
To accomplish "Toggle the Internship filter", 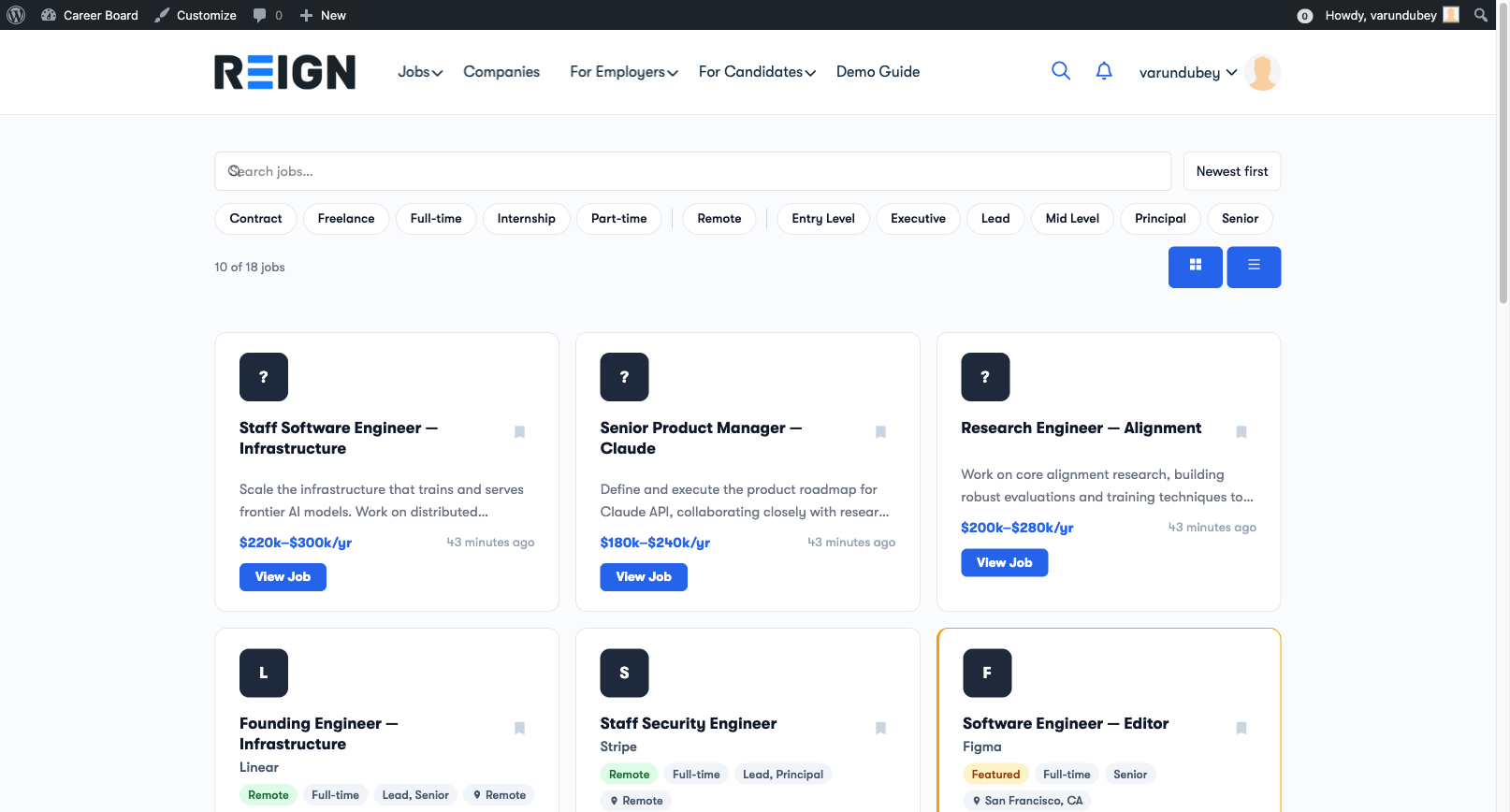I will coord(527,219).
